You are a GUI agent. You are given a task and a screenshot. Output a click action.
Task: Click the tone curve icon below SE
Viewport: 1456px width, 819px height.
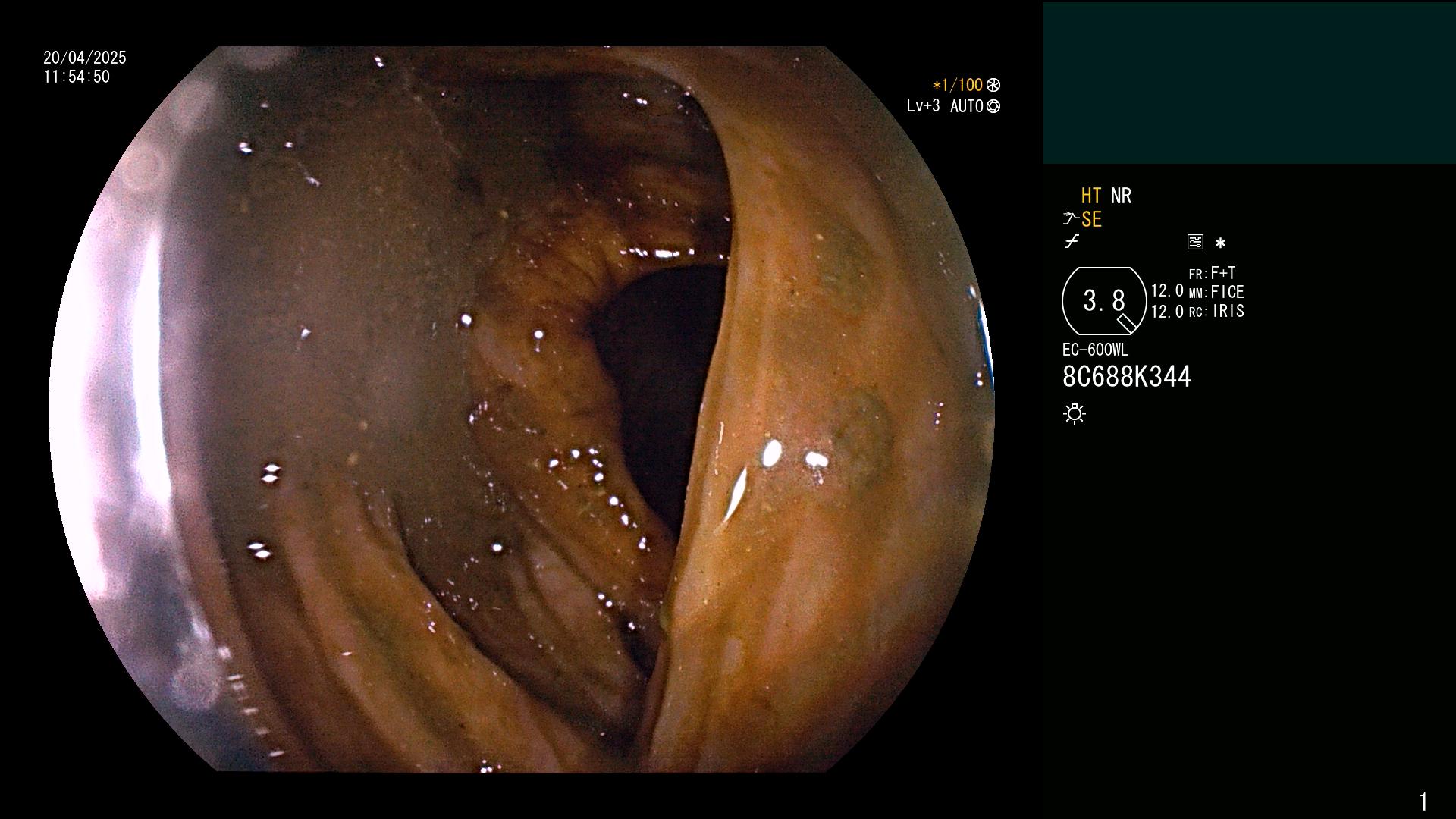coord(1072,242)
